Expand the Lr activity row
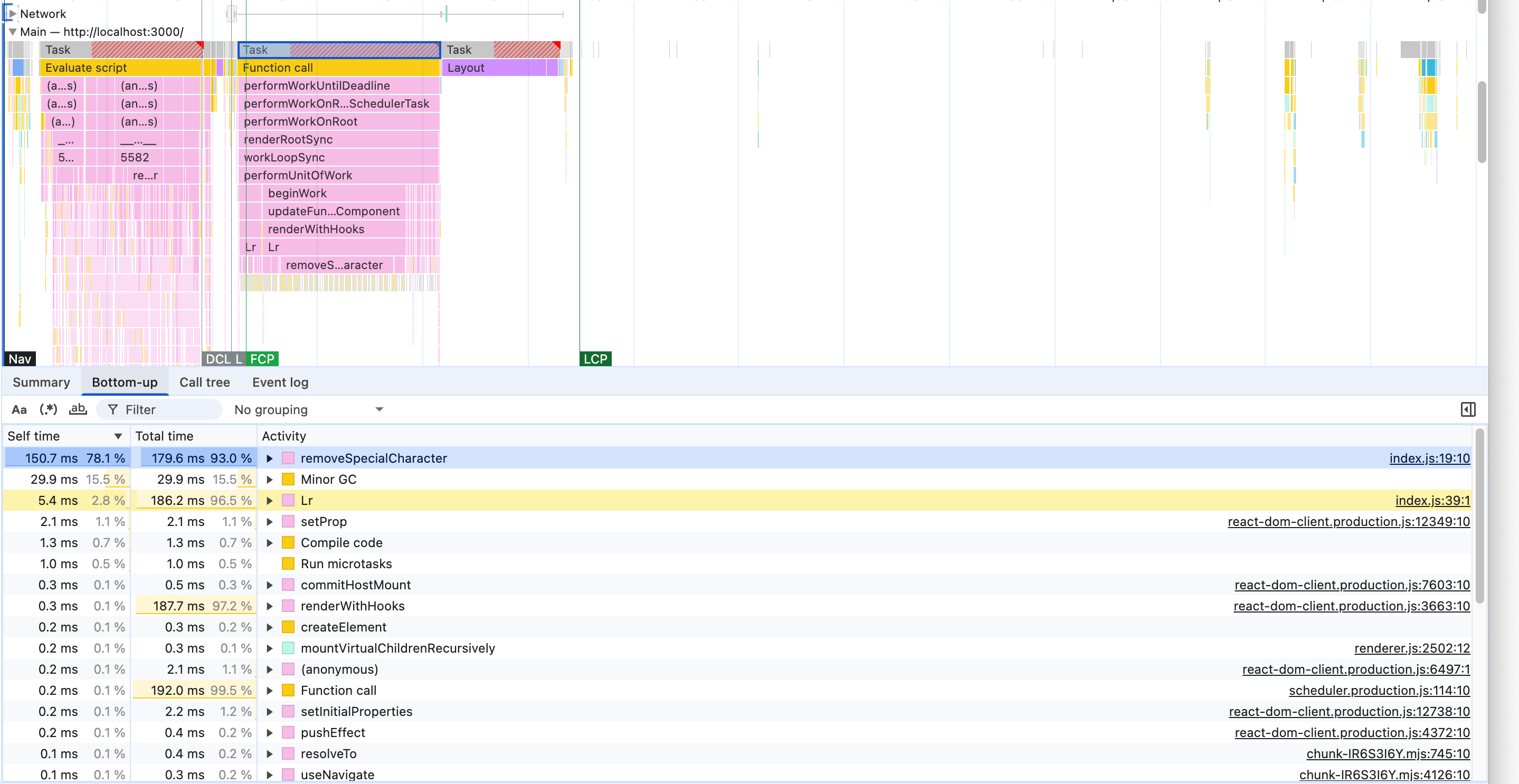 tap(270, 501)
